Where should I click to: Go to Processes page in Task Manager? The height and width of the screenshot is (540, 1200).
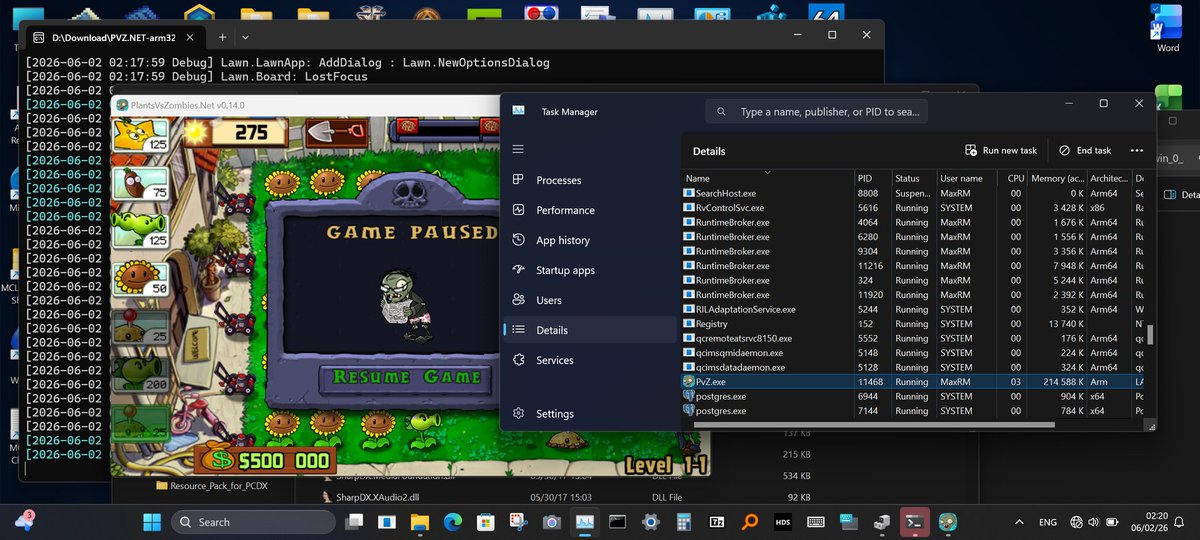pos(592,180)
